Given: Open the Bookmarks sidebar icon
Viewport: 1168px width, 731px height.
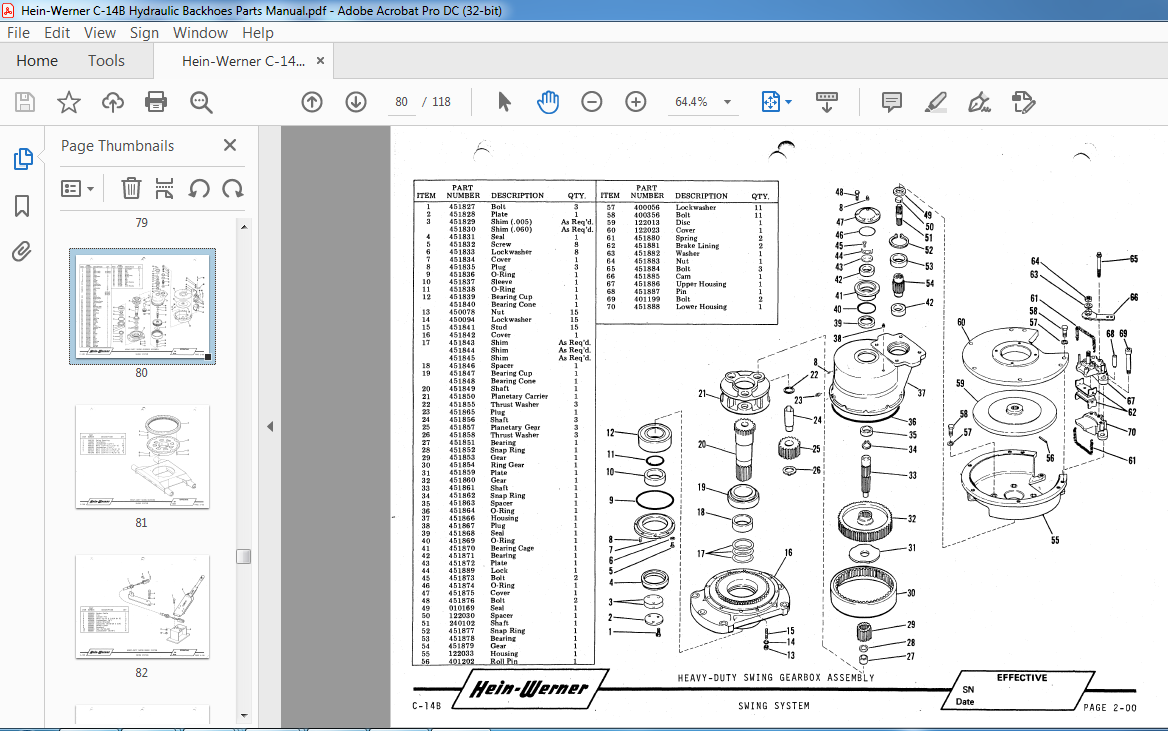Looking at the screenshot, I should 22,206.
